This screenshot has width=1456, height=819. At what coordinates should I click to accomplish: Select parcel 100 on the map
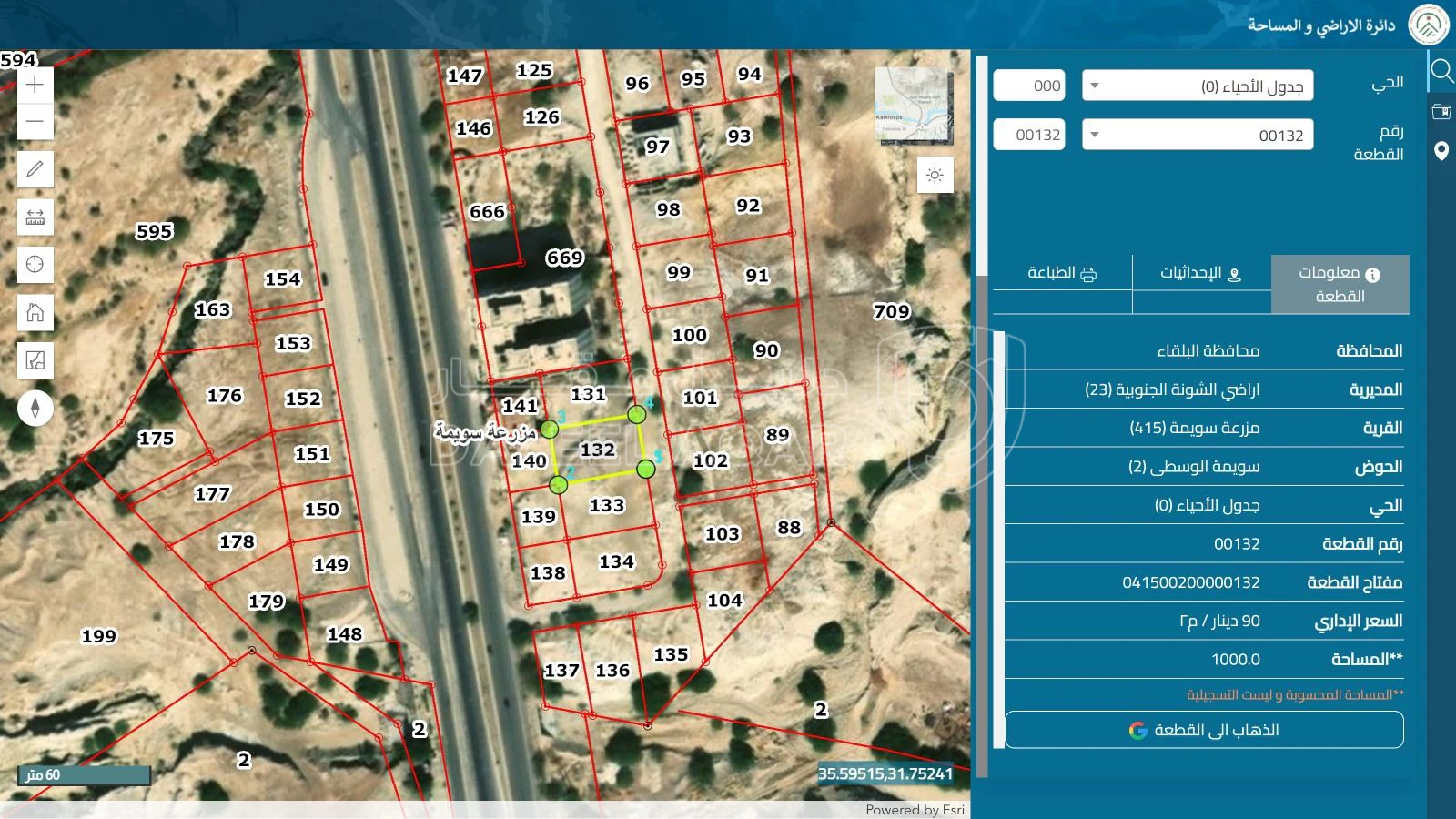point(690,335)
